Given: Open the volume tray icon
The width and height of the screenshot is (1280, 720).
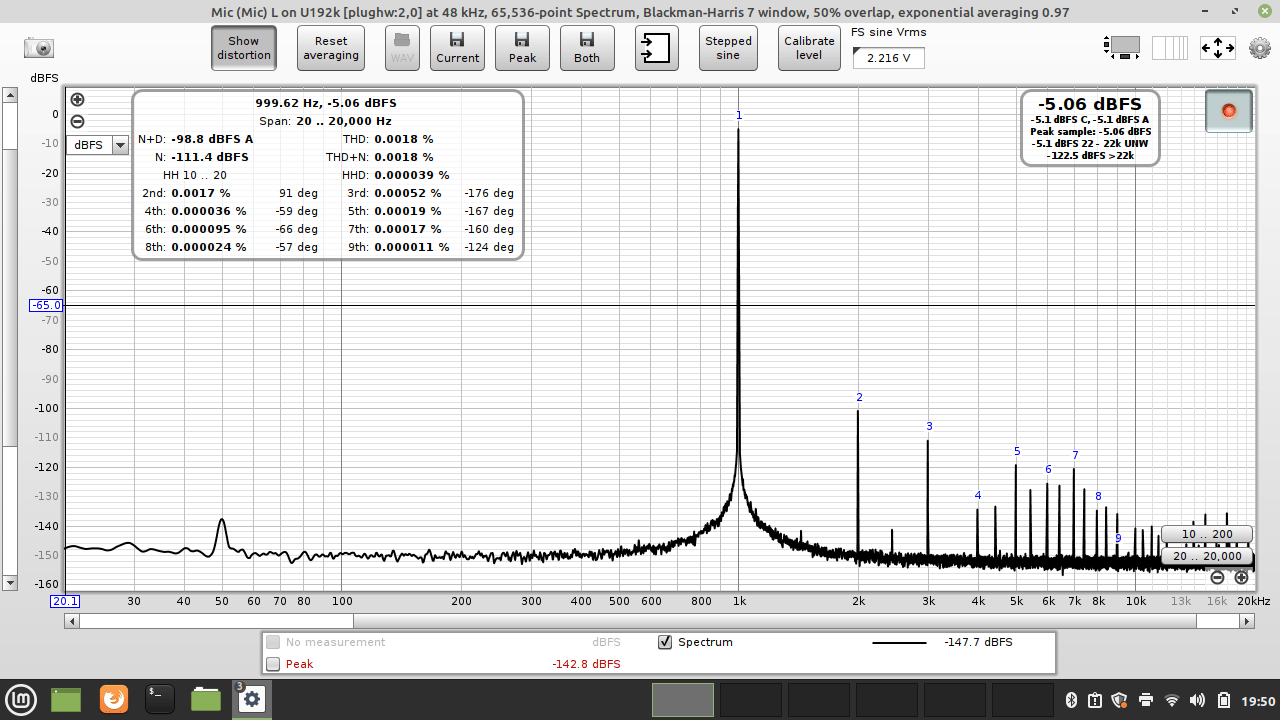Looking at the screenshot, I should click(x=1198, y=700).
